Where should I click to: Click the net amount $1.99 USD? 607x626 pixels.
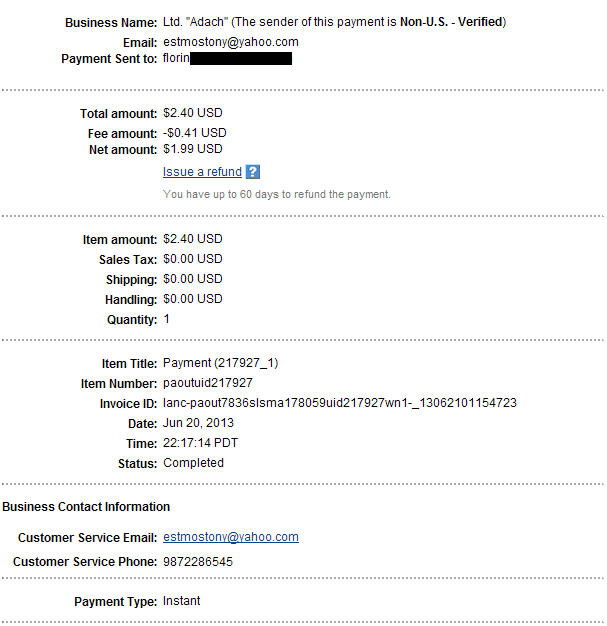coord(192,149)
